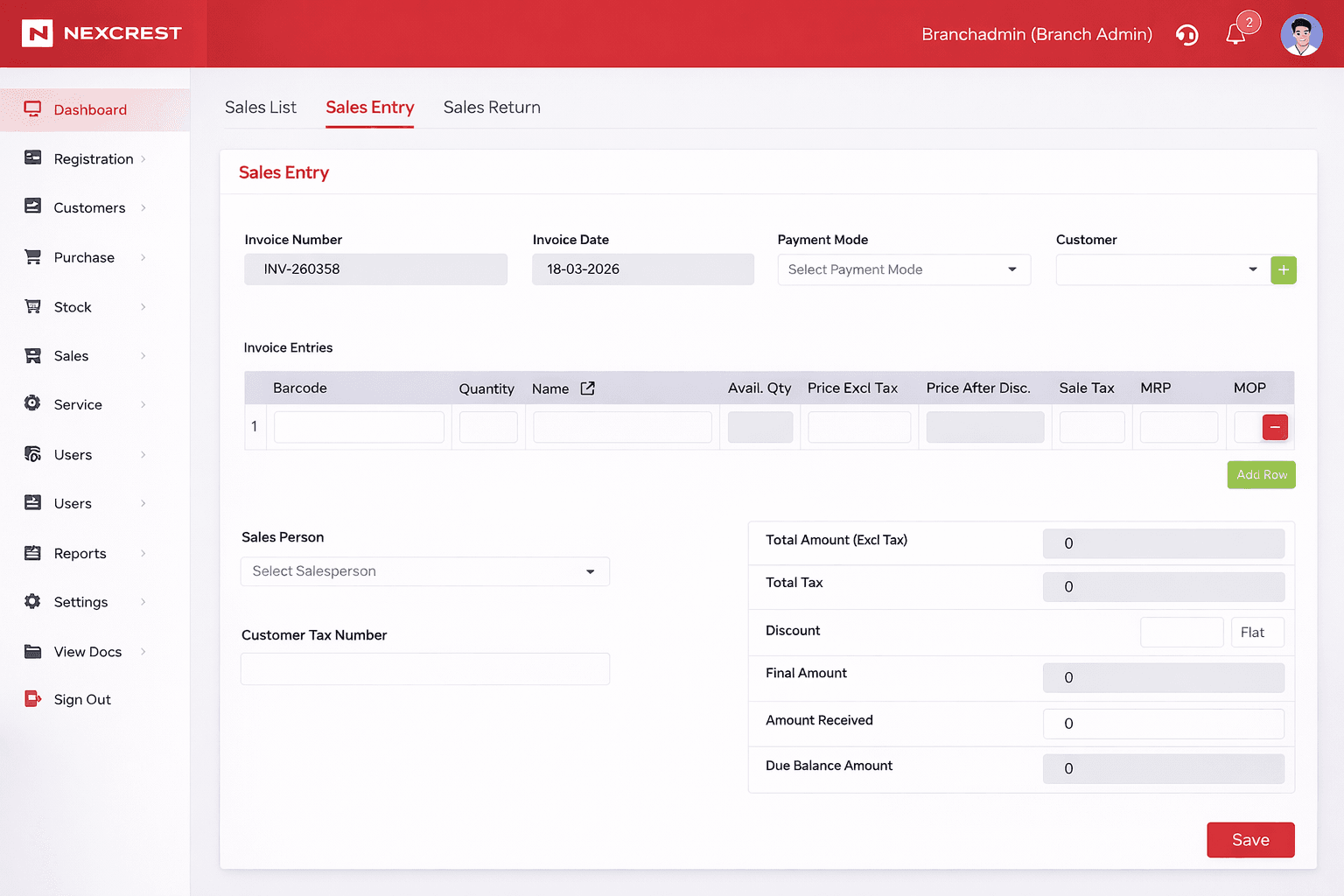Viewport: 1344px width, 896px height.
Task: Save the sales entry
Action: (x=1250, y=839)
